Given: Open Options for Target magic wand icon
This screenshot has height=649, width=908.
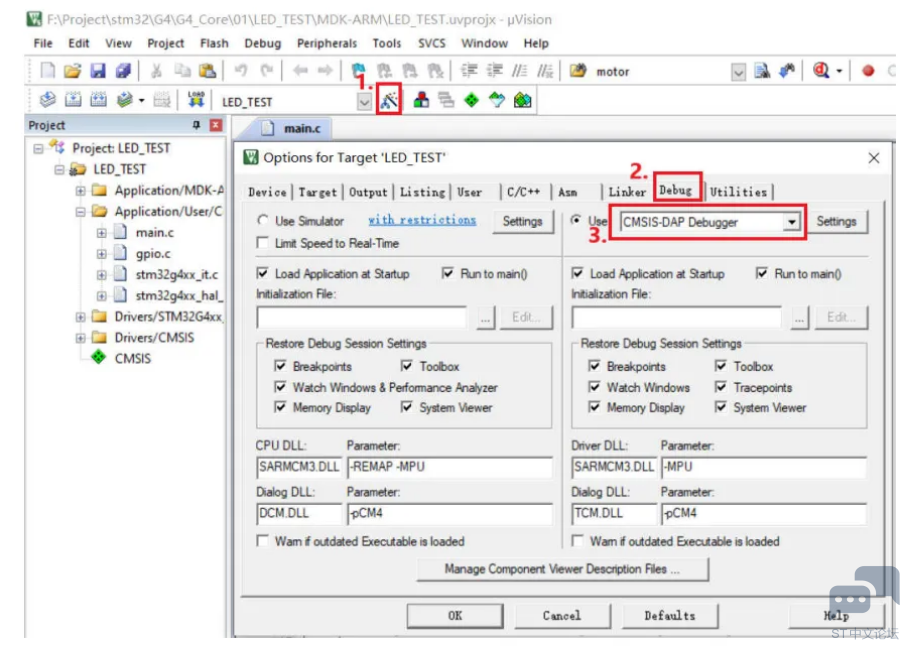Looking at the screenshot, I should coord(389,100).
